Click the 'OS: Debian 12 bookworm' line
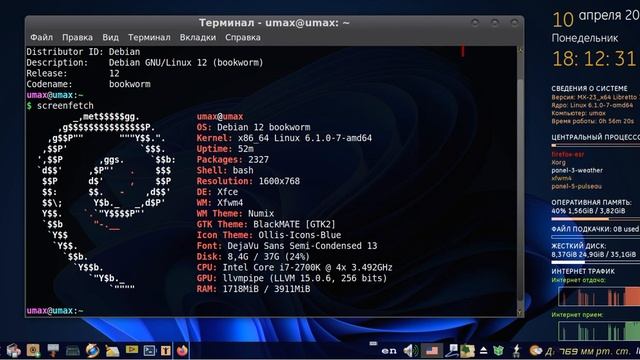The height and width of the screenshot is (360, 640). tap(253, 127)
